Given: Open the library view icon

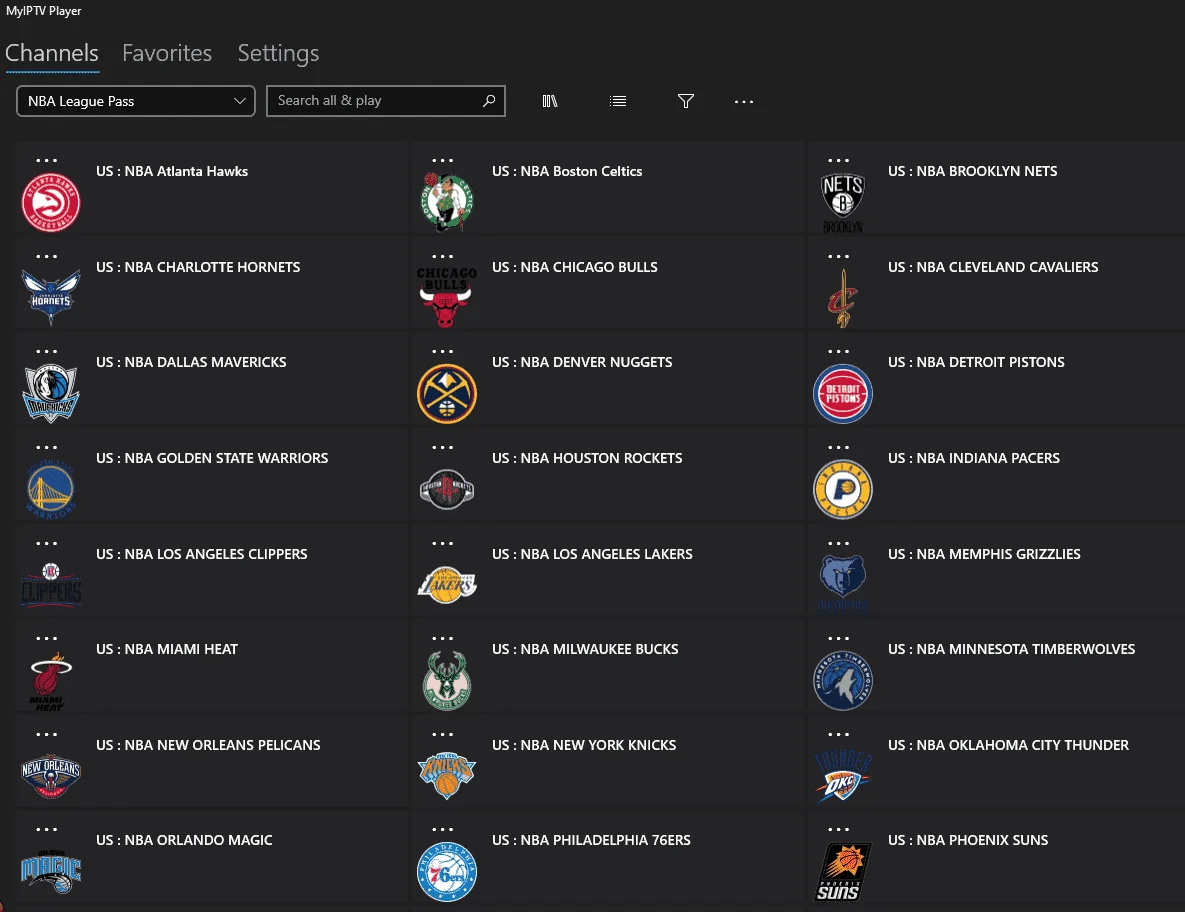Looking at the screenshot, I should pos(550,101).
